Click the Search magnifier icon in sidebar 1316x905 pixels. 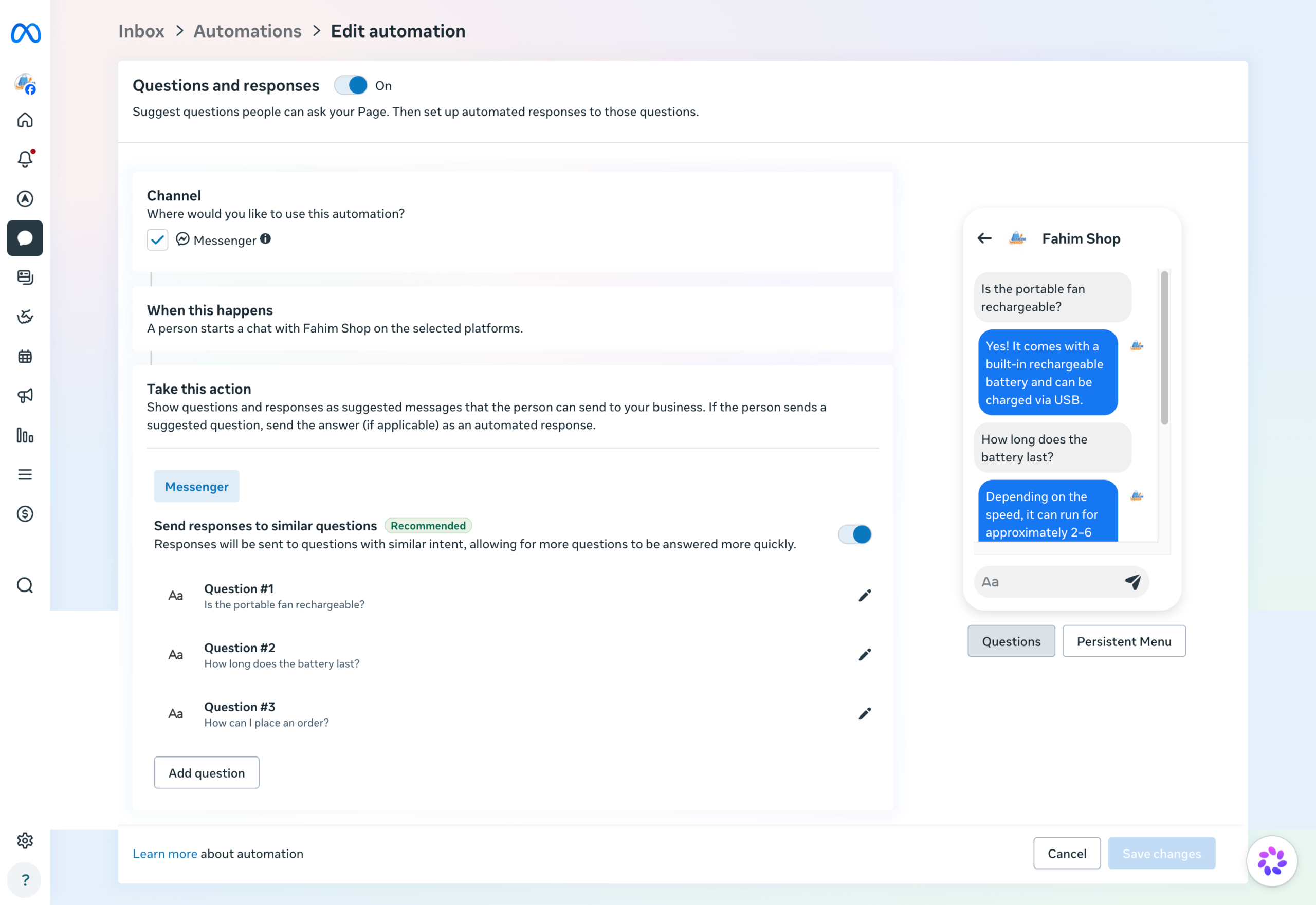[25, 585]
